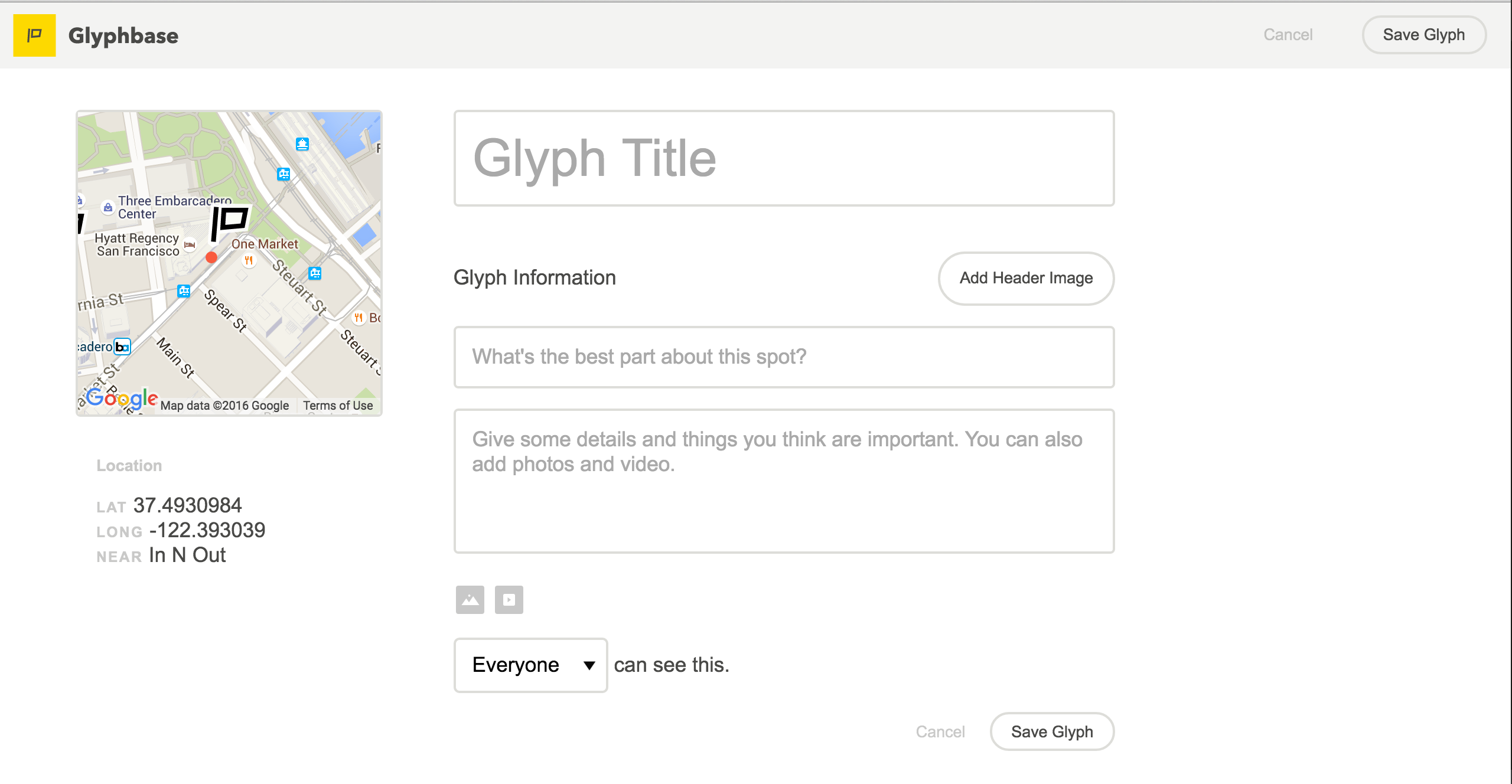Open the Terms of Use map link
This screenshot has height=784, width=1512.
click(x=338, y=406)
